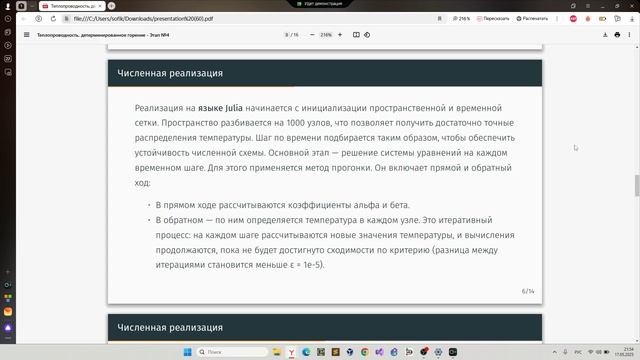Click the browser Back arrow
Screen dimensions: 640x360
[24, 19]
